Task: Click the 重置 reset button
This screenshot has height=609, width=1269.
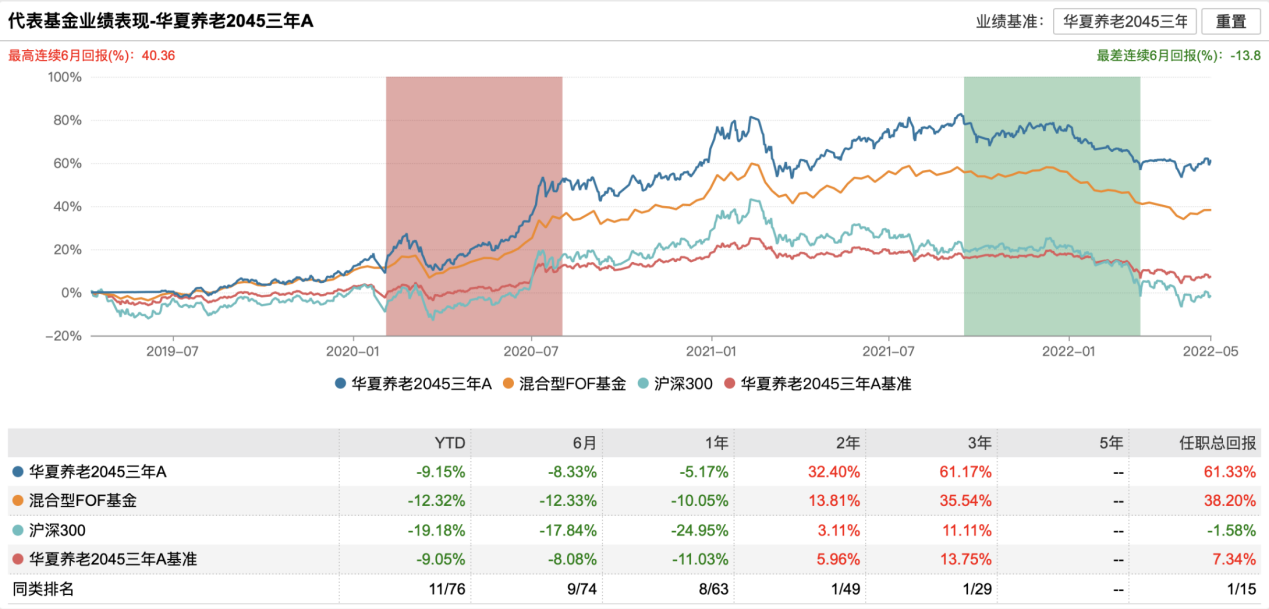Action: 1231,21
